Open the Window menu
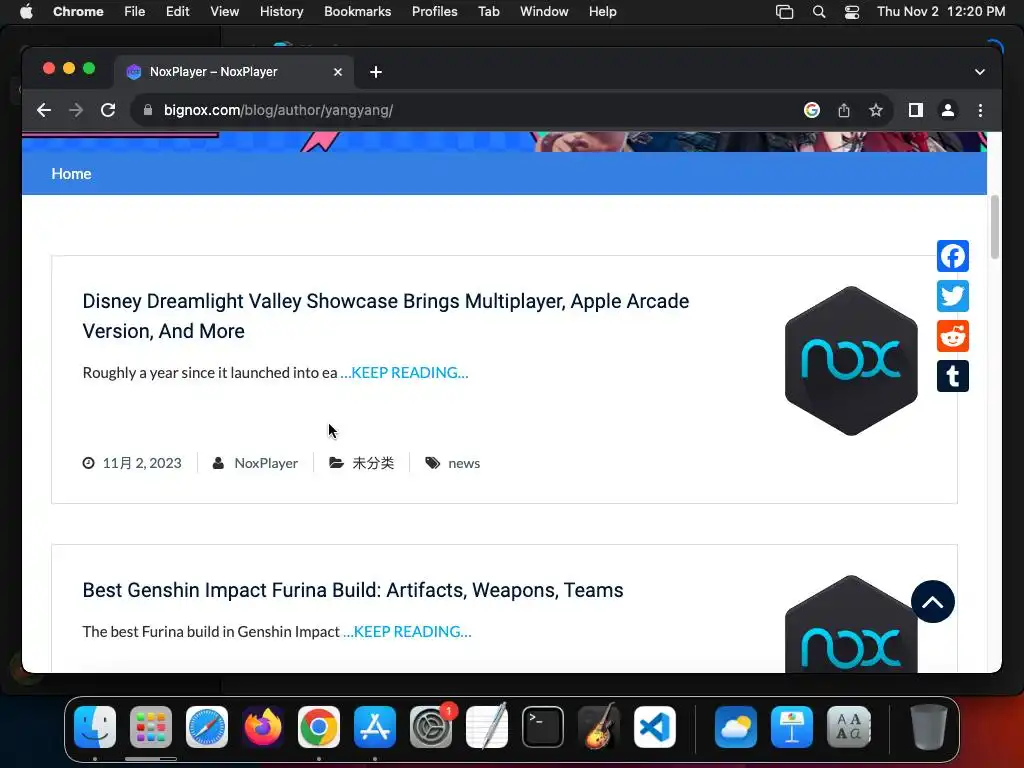 coord(544,12)
